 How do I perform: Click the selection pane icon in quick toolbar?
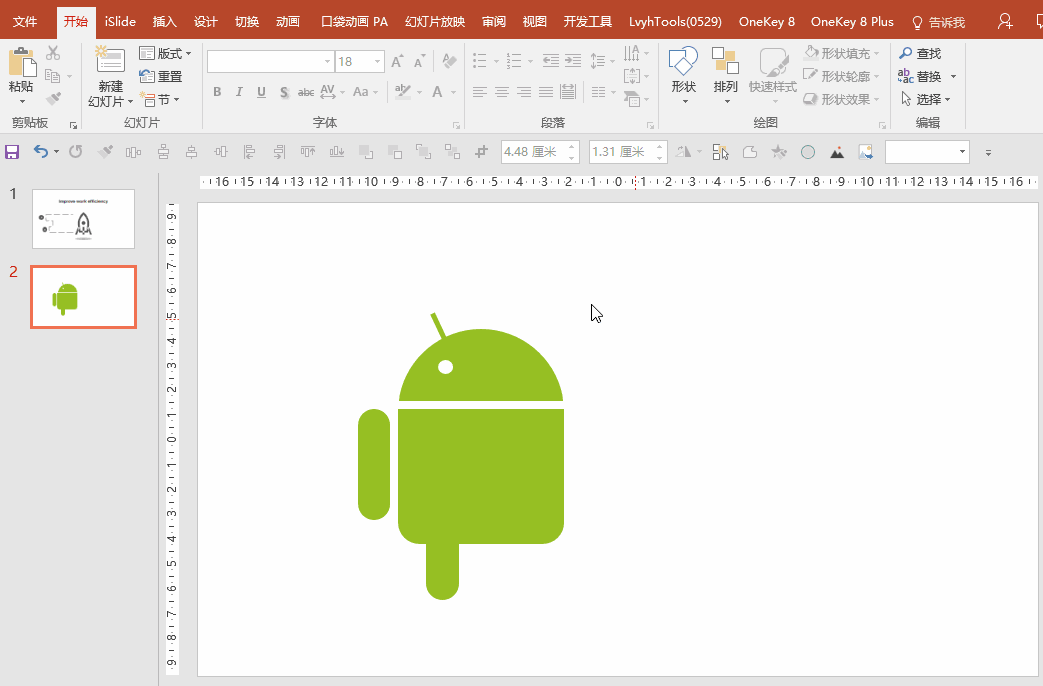(x=720, y=152)
